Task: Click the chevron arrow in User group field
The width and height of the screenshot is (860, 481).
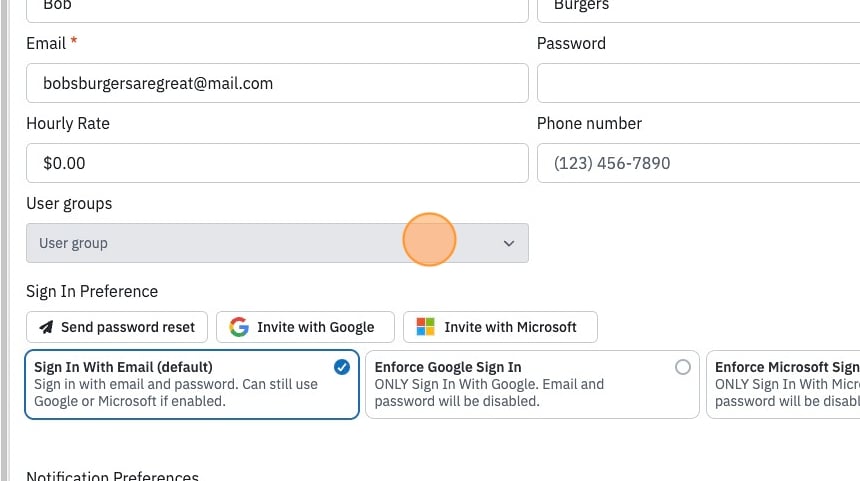Action: [509, 244]
